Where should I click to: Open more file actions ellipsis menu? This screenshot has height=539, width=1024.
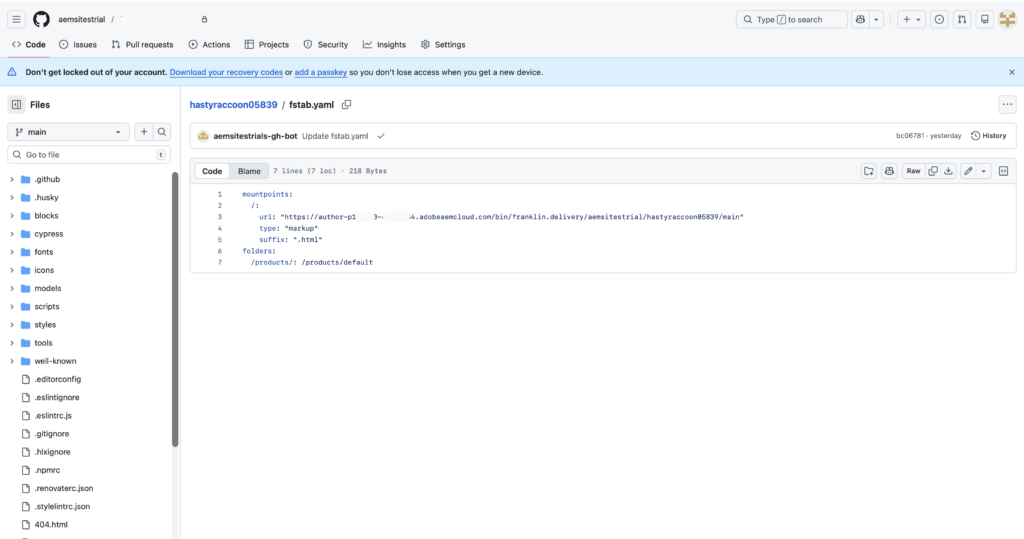point(1007,105)
